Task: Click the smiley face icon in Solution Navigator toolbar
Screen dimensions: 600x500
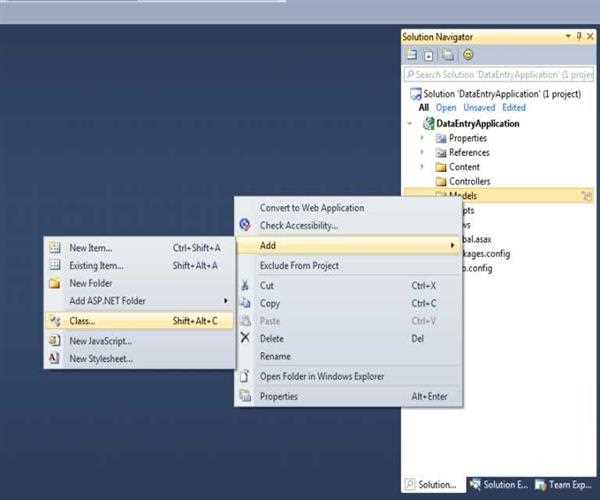Action: (468, 55)
